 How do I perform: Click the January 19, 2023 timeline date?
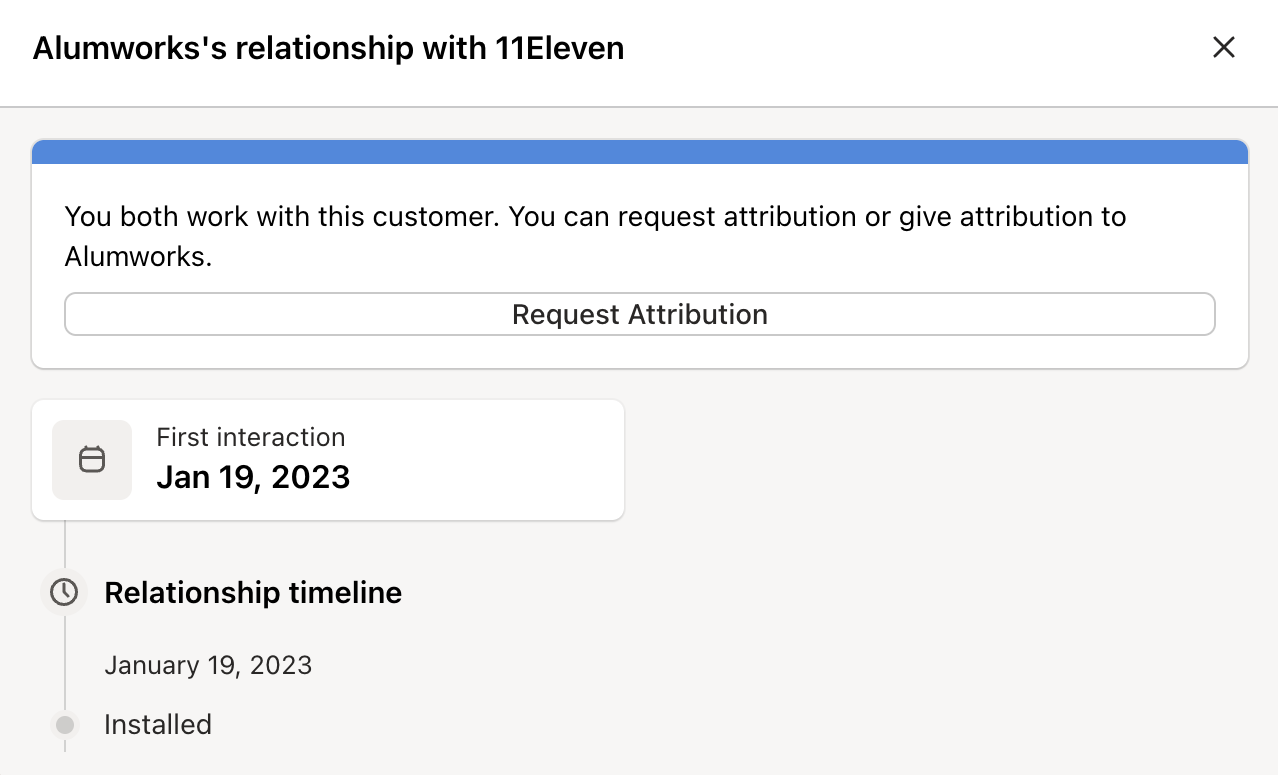pyautogui.click(x=208, y=664)
